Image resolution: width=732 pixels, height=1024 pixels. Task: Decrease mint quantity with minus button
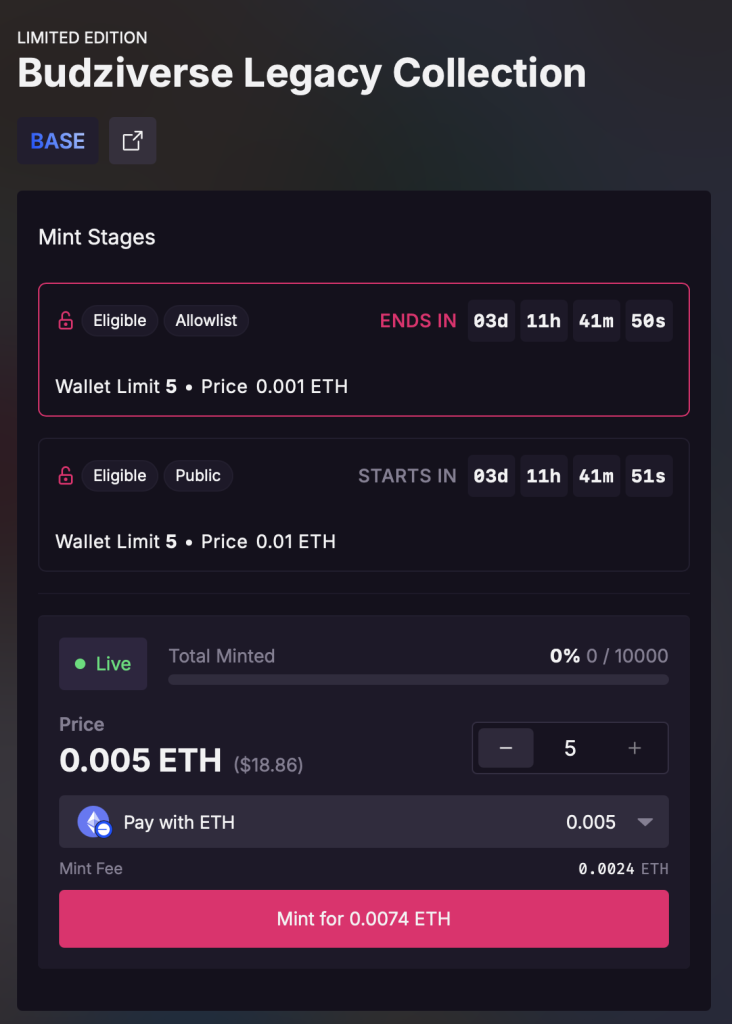506,748
